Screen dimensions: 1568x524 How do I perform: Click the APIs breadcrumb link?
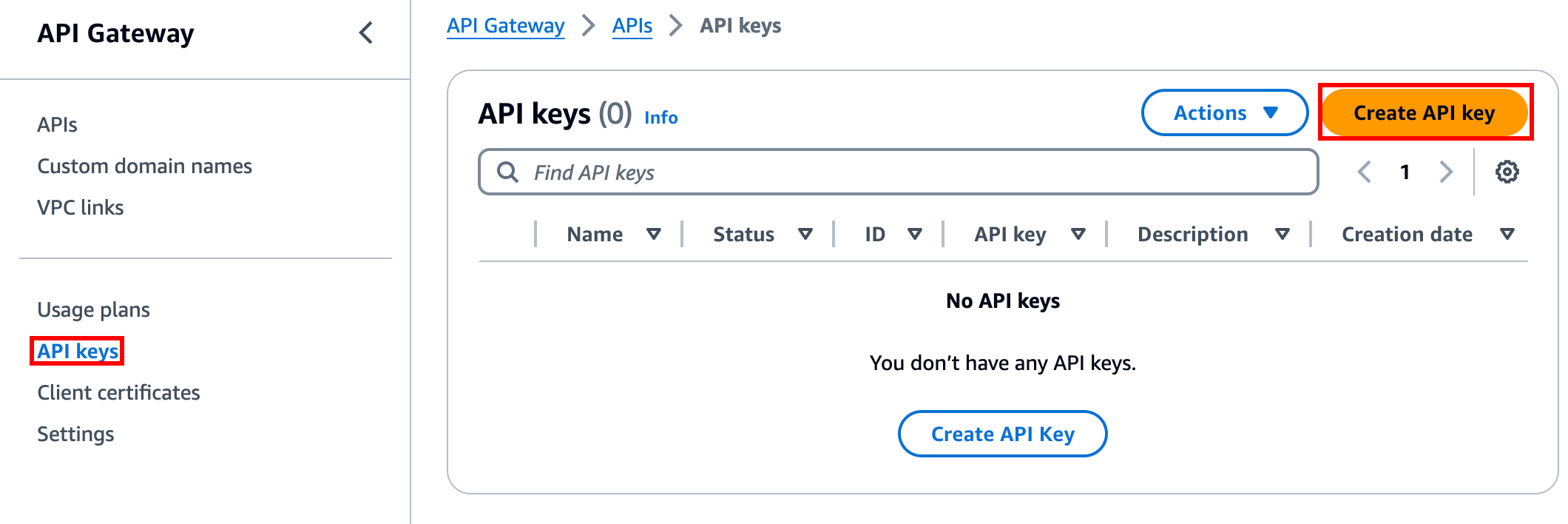[x=632, y=26]
